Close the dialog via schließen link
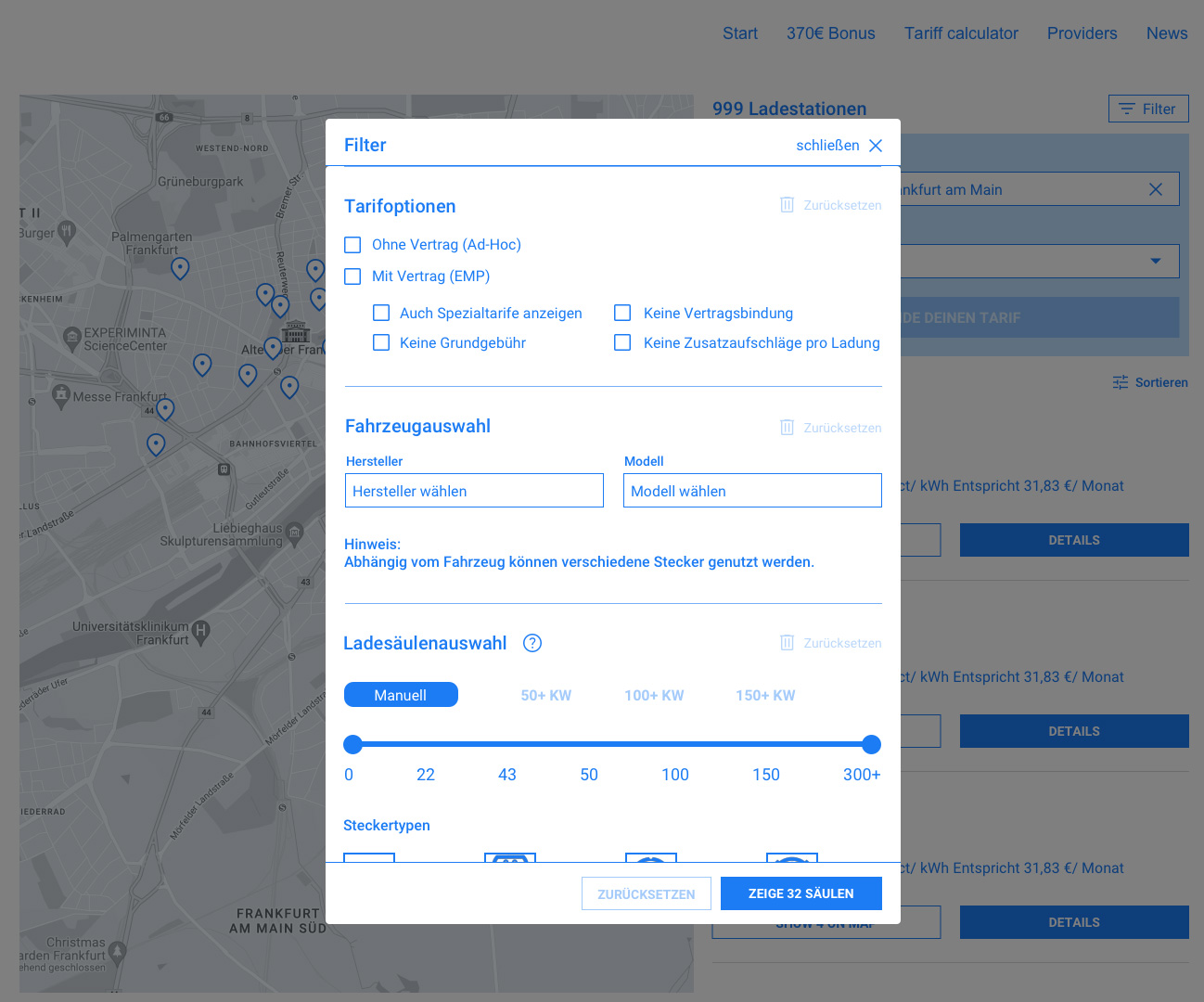This screenshot has width=1204, height=1002. click(828, 145)
